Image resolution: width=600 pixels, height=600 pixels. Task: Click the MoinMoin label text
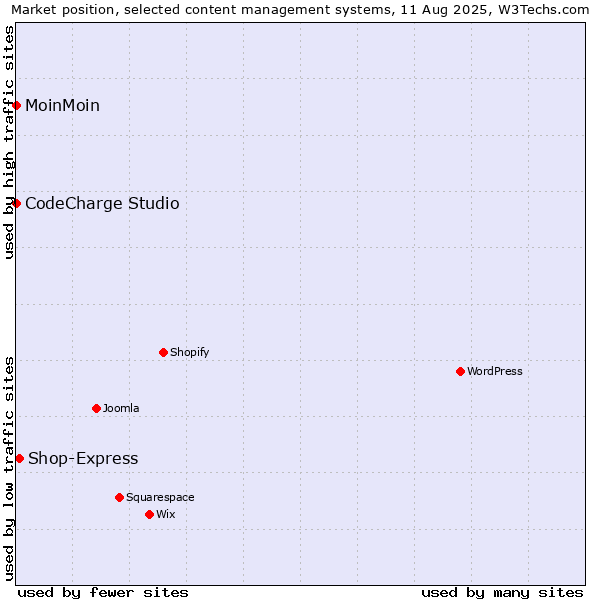pos(62,105)
